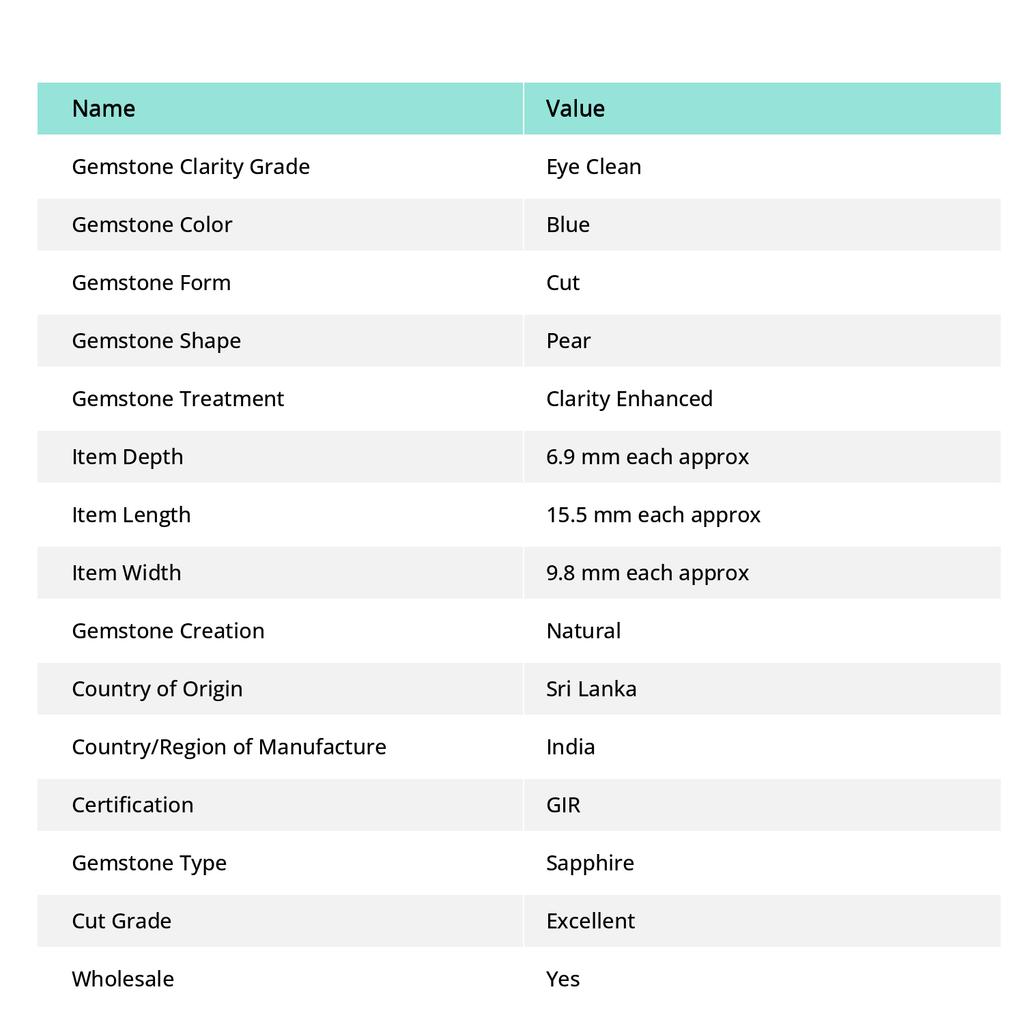Viewport: 1024px width, 1024px height.
Task: Select the "Sapphire" gemstone type value
Action: click(590, 863)
